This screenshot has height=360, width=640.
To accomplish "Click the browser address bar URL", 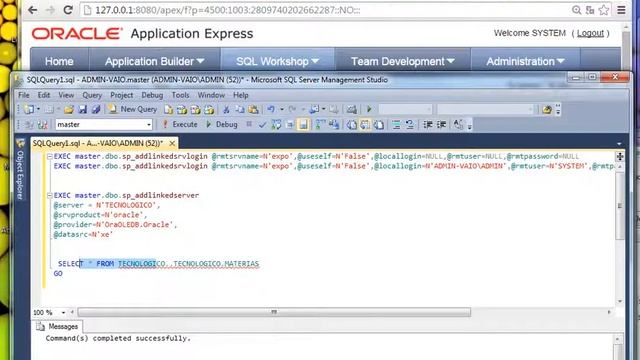I will [x=228, y=10].
